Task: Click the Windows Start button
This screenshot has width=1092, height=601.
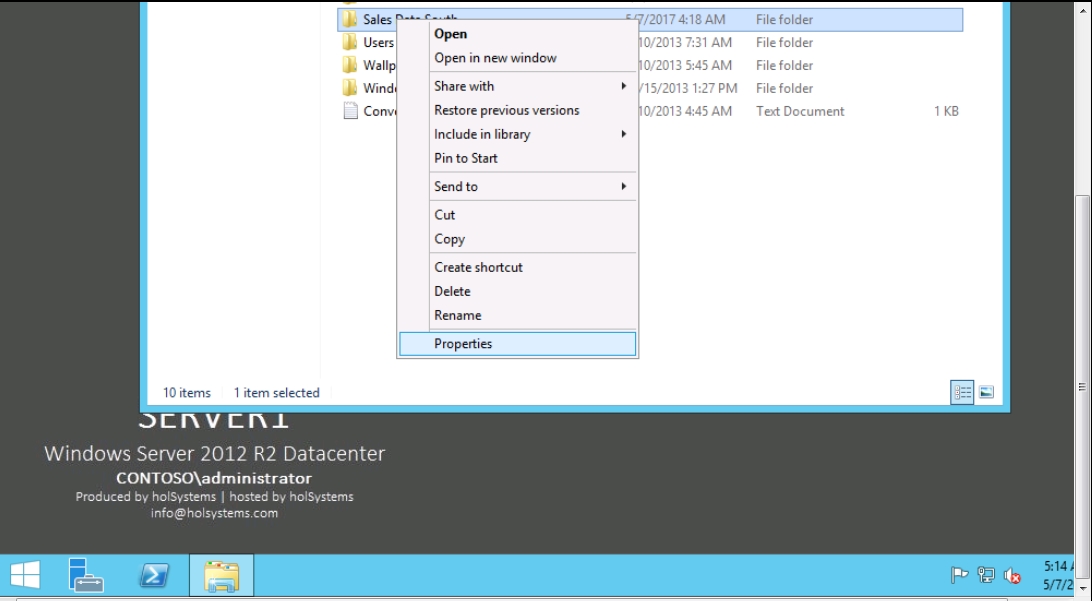Action: (x=25, y=576)
